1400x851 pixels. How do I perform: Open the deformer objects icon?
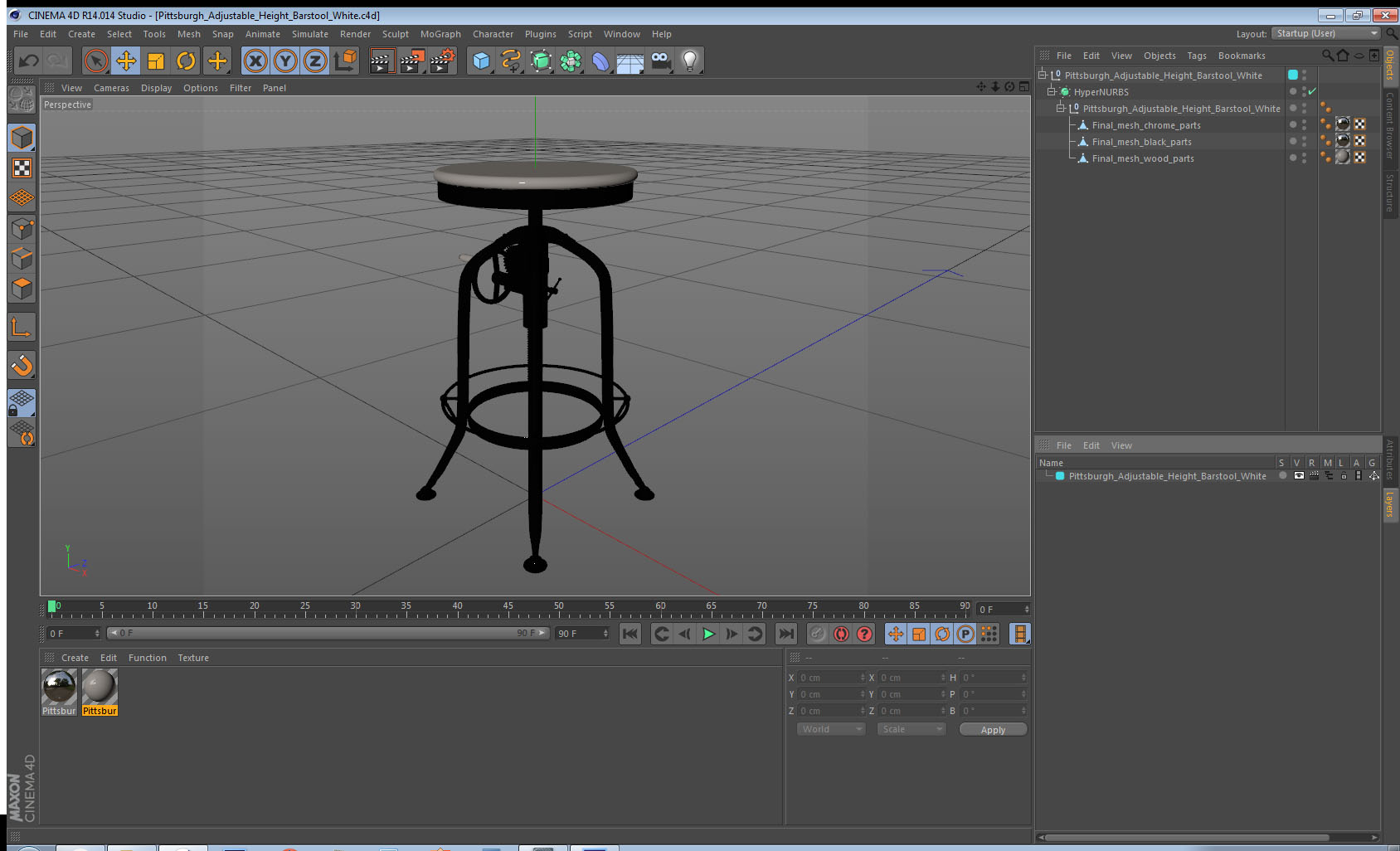600,61
